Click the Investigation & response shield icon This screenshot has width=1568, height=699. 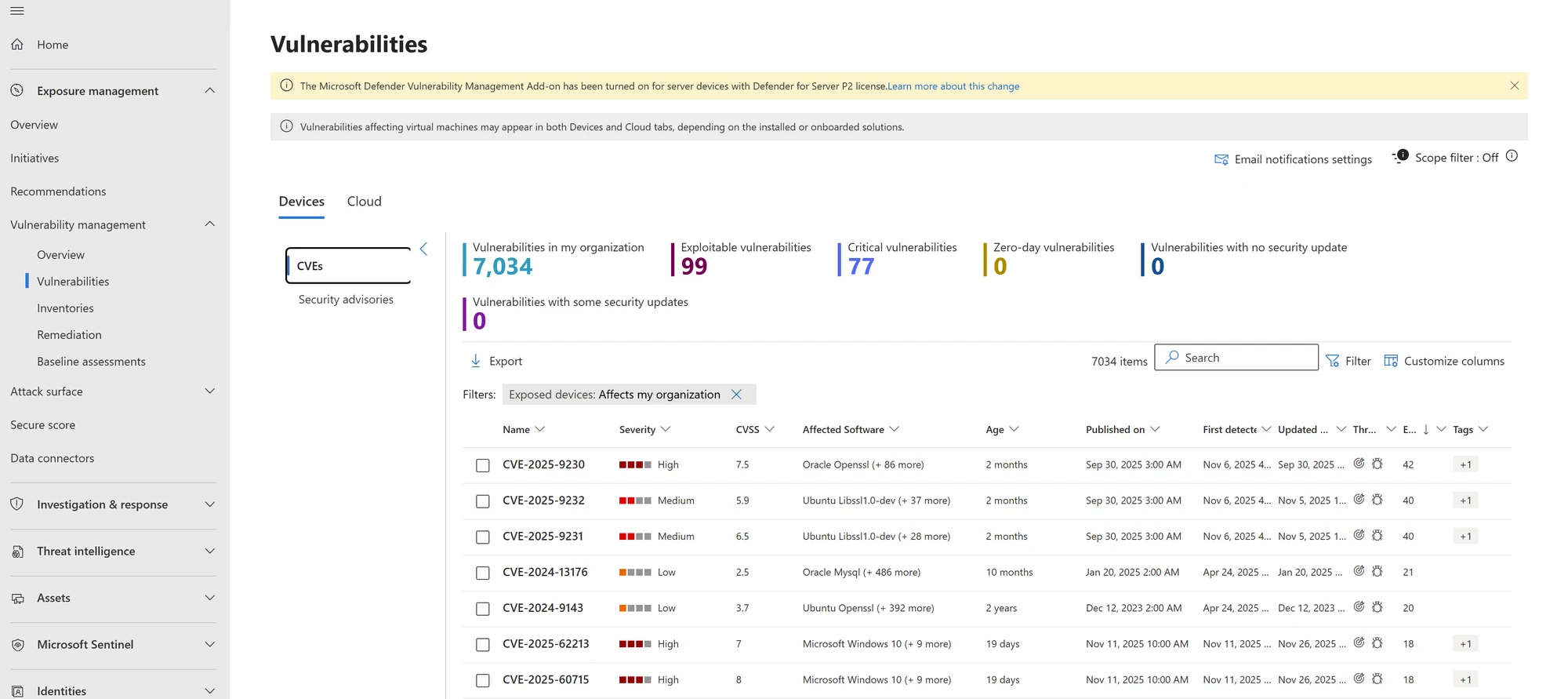[x=17, y=504]
